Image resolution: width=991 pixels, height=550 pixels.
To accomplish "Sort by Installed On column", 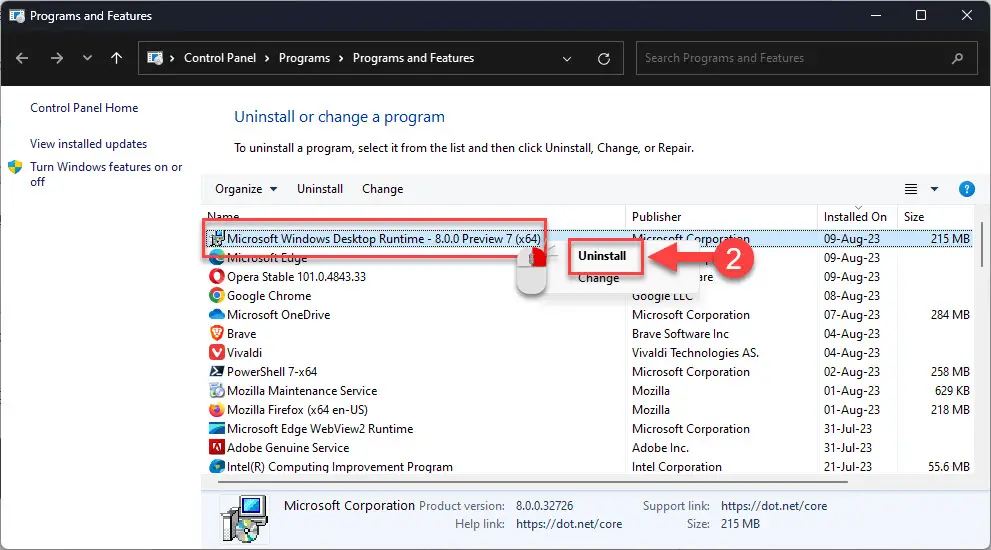I will (857, 217).
